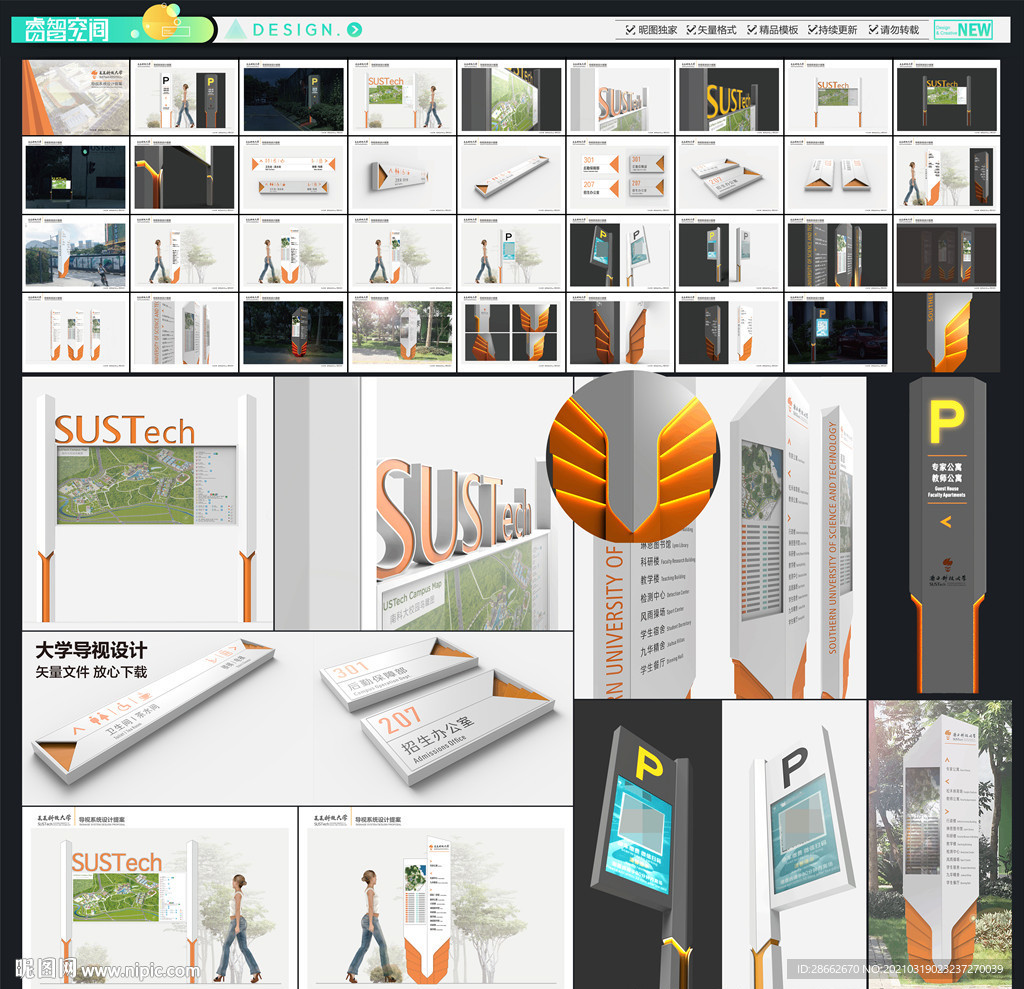Open the white parking sign with grey P
This screenshot has height=989, width=1024.
click(795, 844)
